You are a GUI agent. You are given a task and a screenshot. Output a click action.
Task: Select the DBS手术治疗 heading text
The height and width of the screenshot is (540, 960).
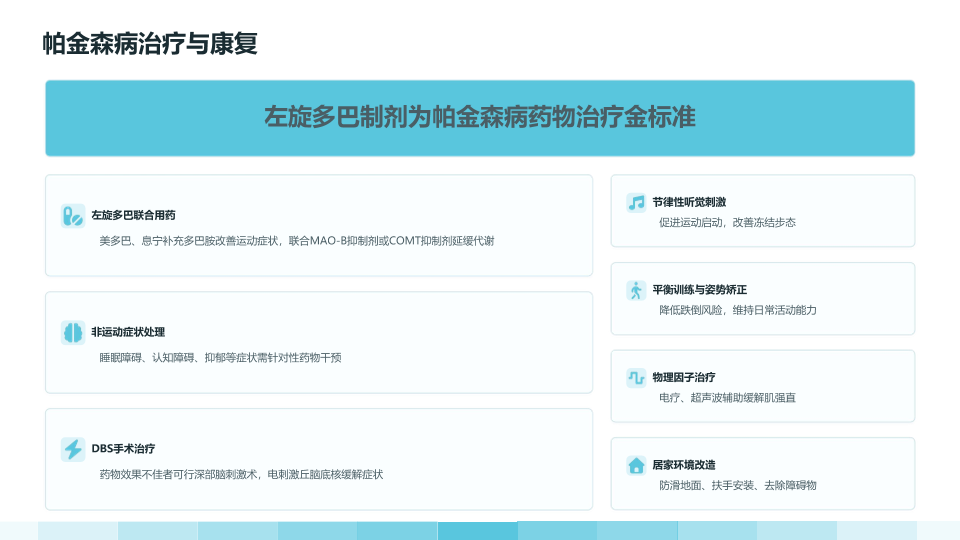tap(123, 449)
